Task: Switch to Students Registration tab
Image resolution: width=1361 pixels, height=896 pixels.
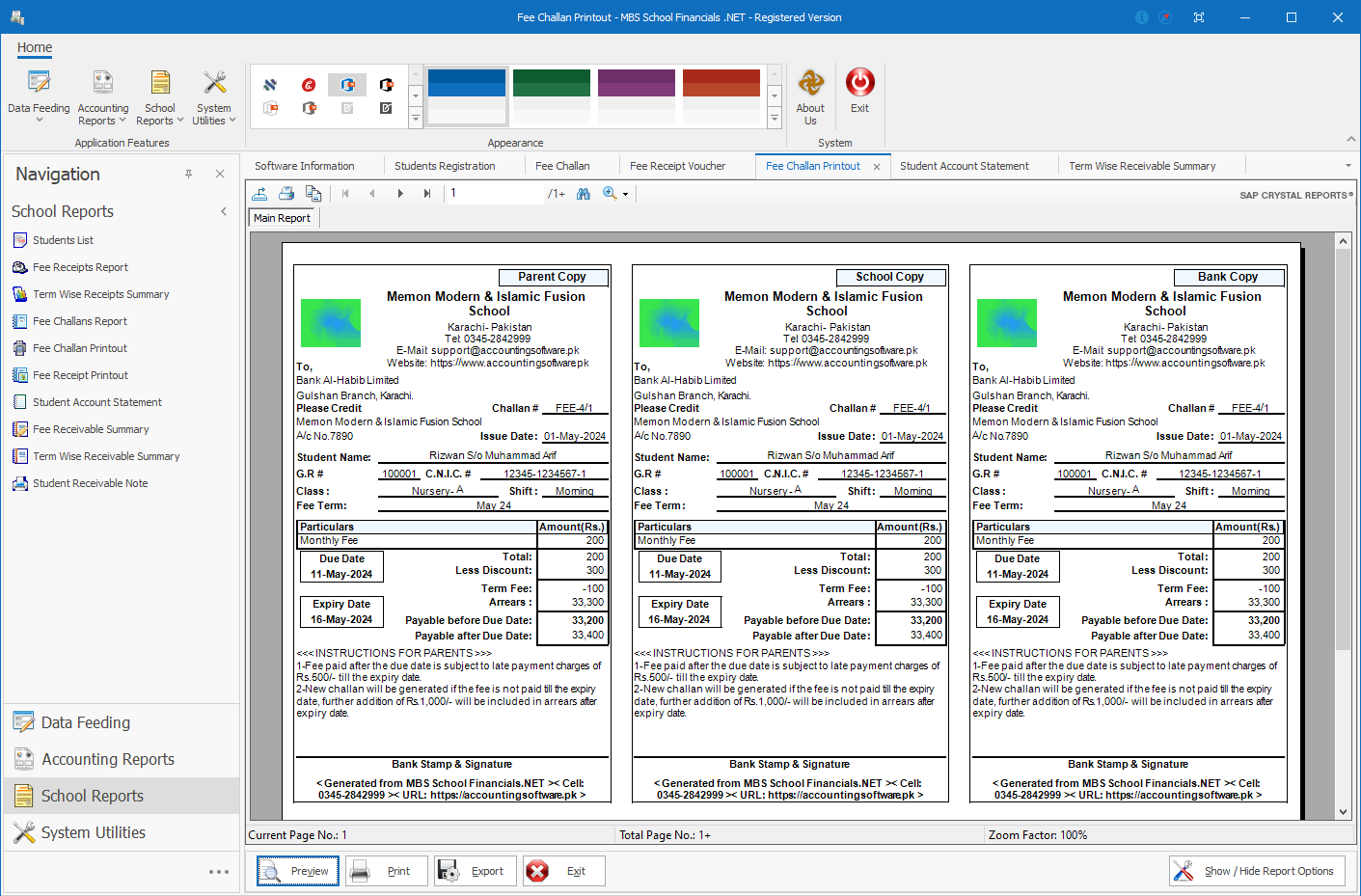Action: point(445,166)
